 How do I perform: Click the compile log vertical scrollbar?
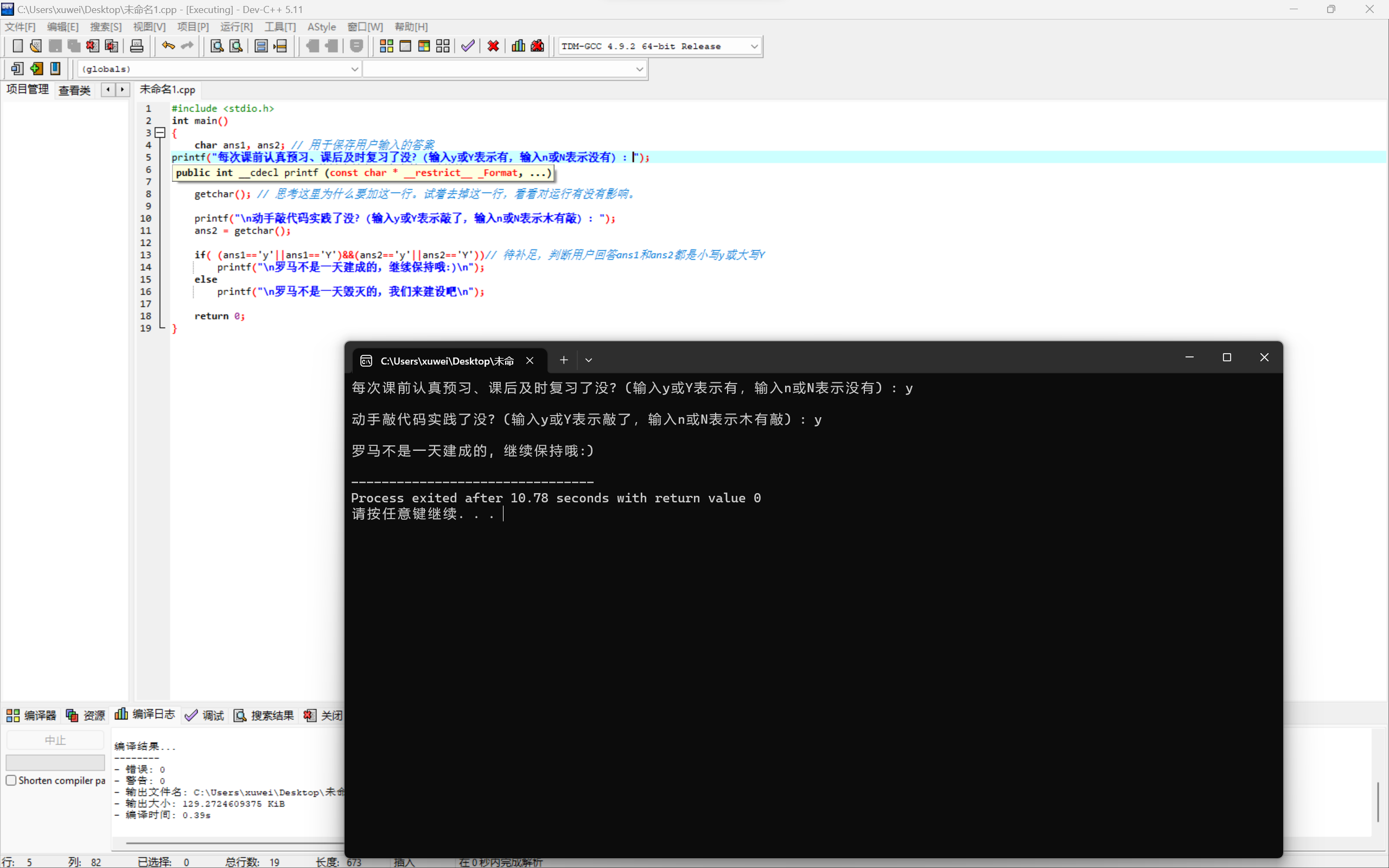[1378, 801]
